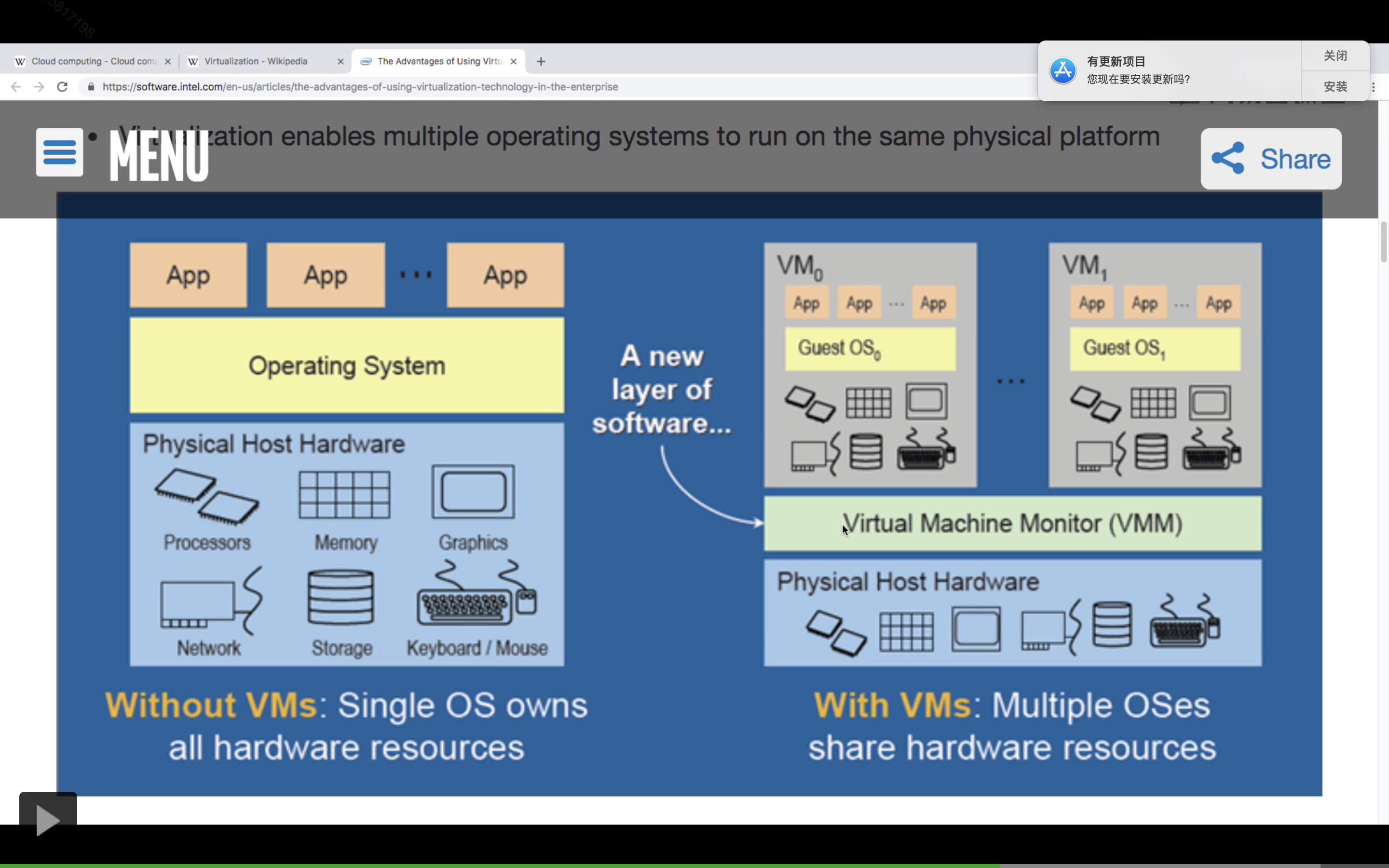1389x868 pixels.
Task: Go back with the browser back arrow
Action: coord(16,87)
